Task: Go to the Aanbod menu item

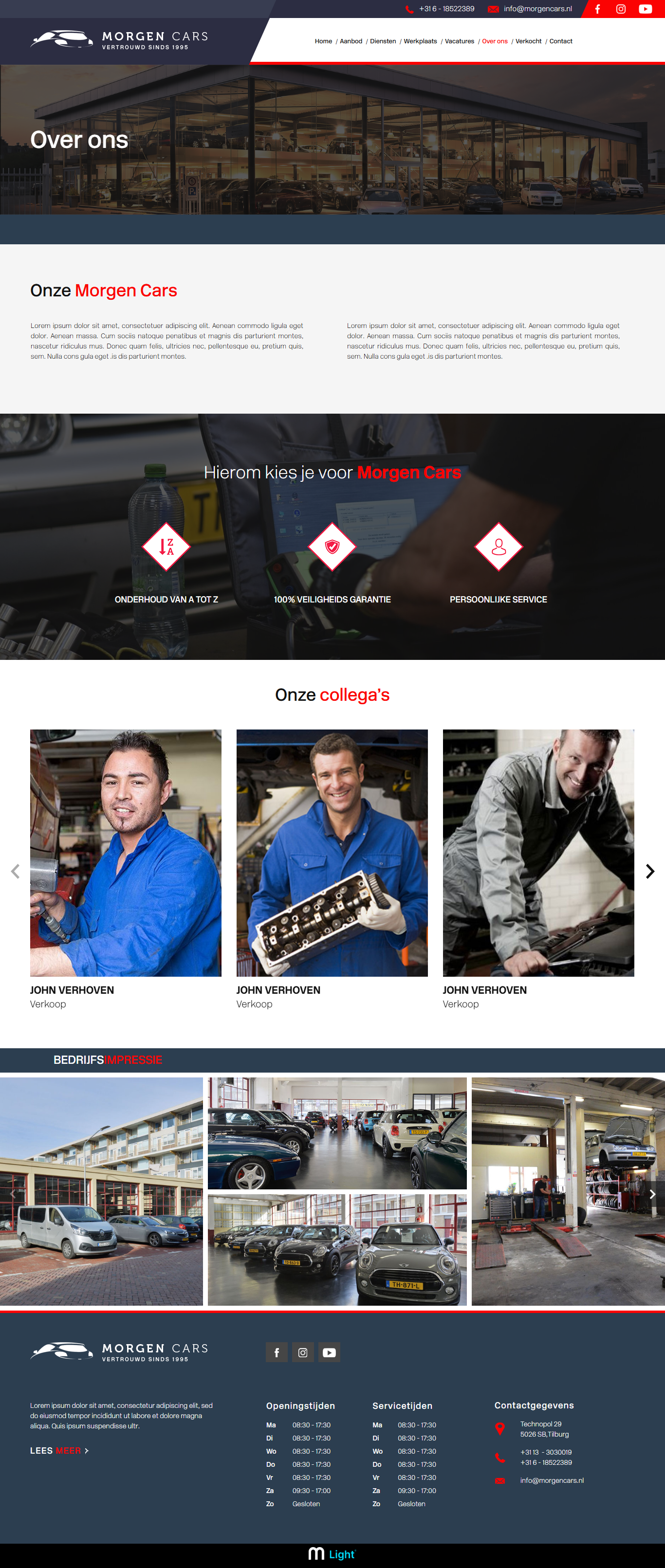Action: (x=351, y=41)
